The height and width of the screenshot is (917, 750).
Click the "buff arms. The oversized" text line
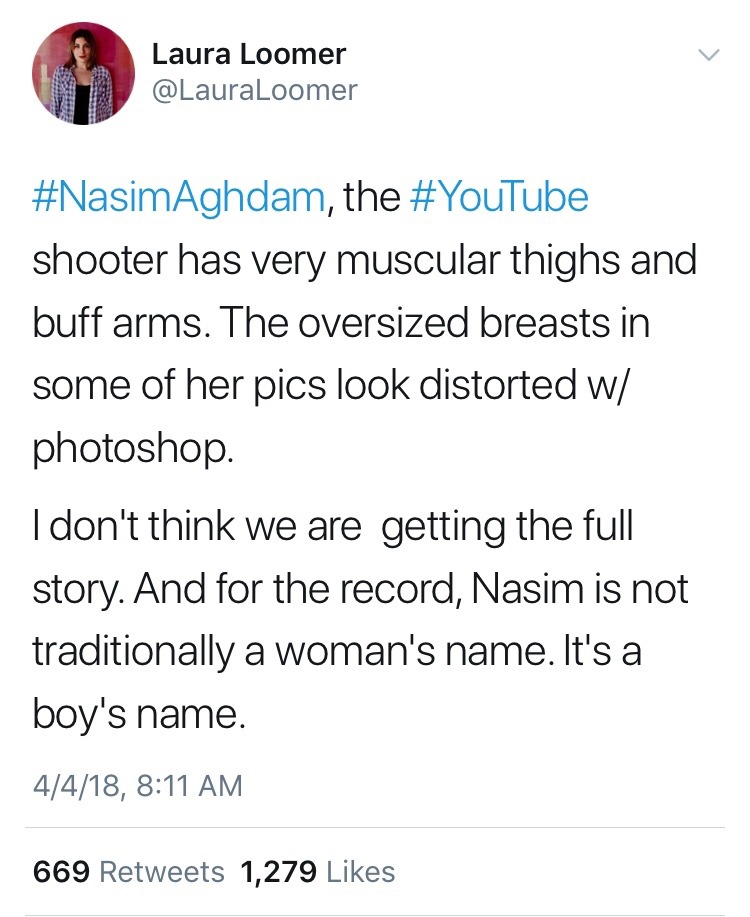click(x=340, y=325)
